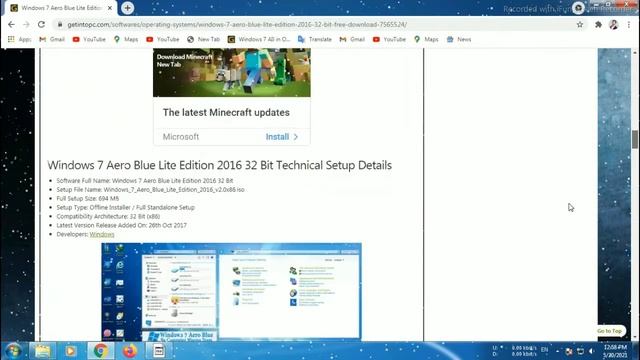The width and height of the screenshot is (640, 360).
Task: Click the EN language indicator in tray
Action: (544, 350)
